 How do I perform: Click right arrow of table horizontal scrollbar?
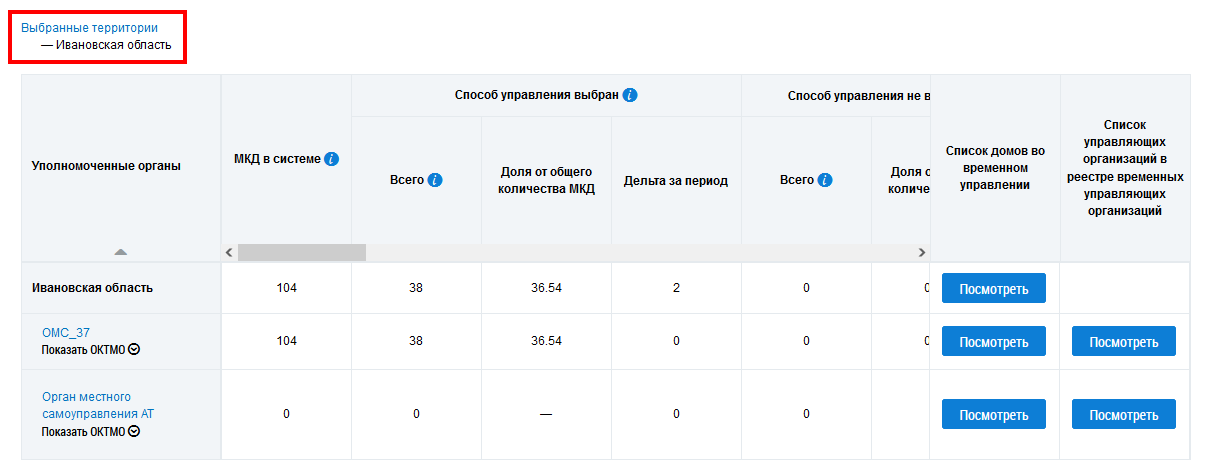pyautogui.click(x=922, y=253)
